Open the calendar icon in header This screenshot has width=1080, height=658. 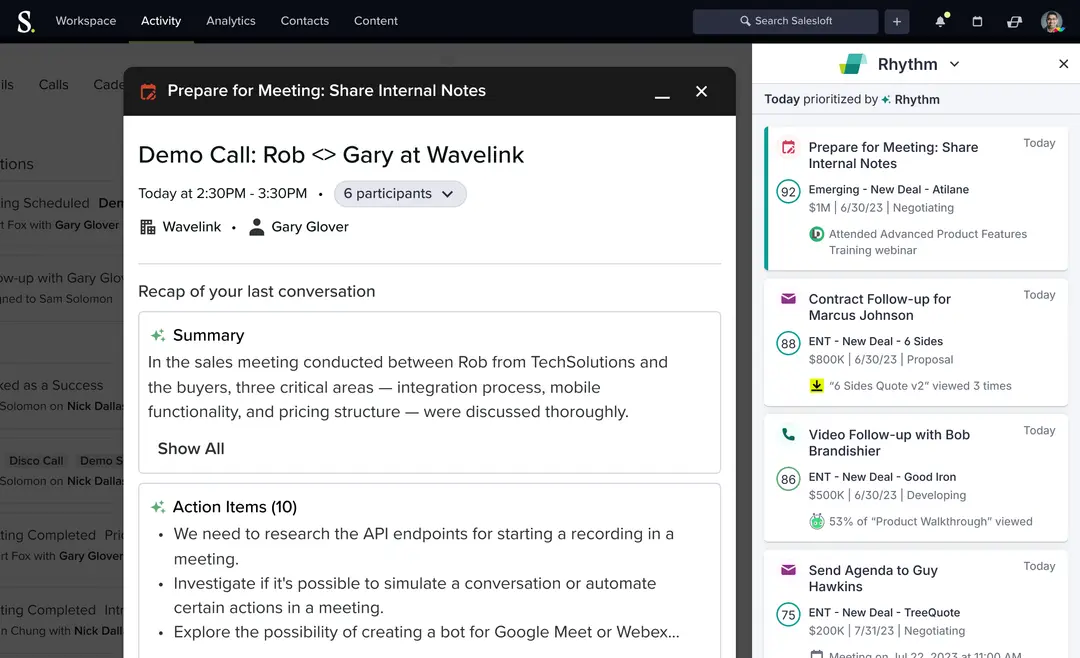[x=977, y=21]
